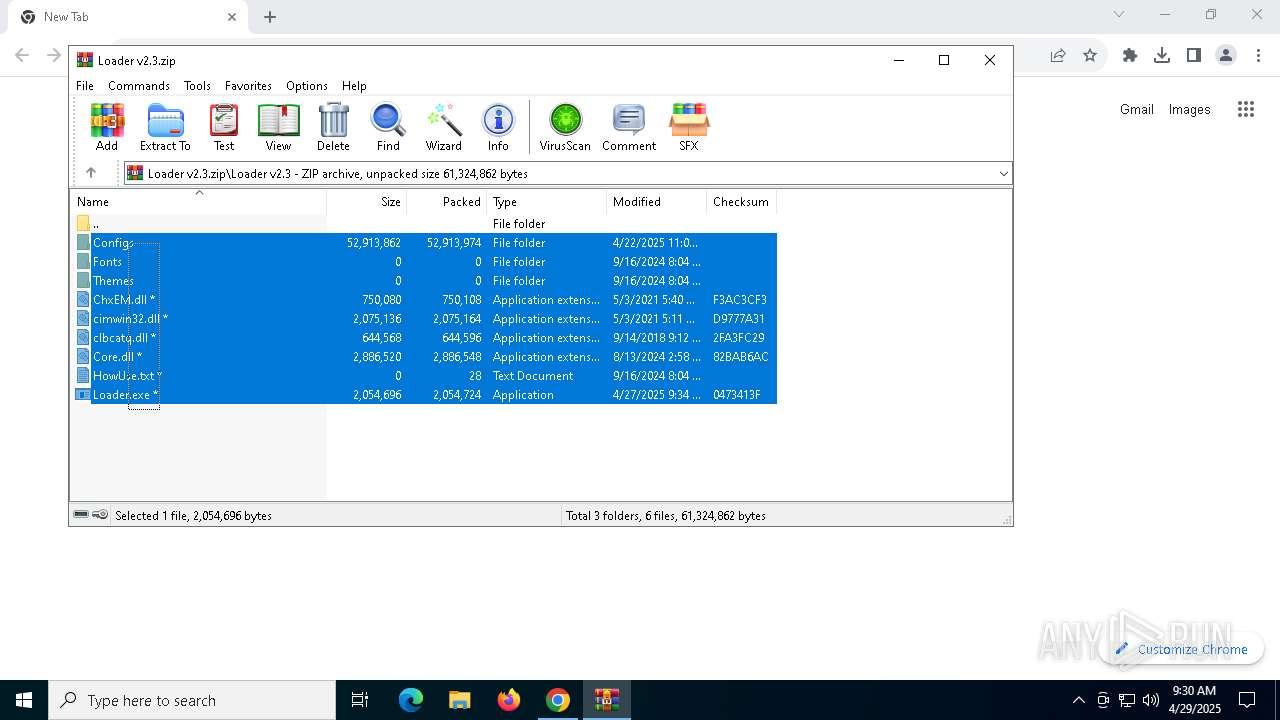Open Microsoft Edge from taskbar
Image resolution: width=1280 pixels, height=720 pixels.
(411, 700)
